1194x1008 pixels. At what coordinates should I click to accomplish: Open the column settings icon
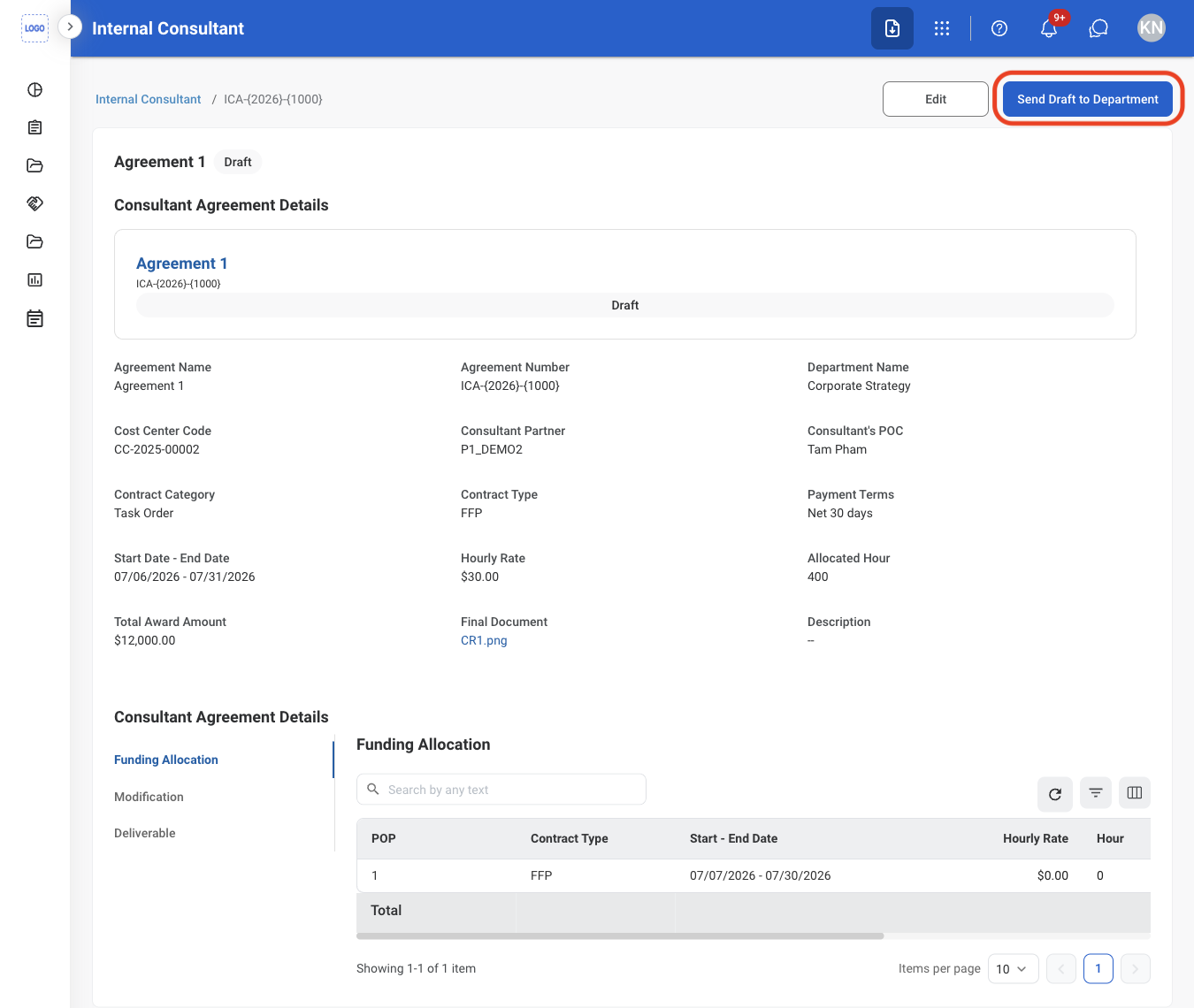[1135, 793]
